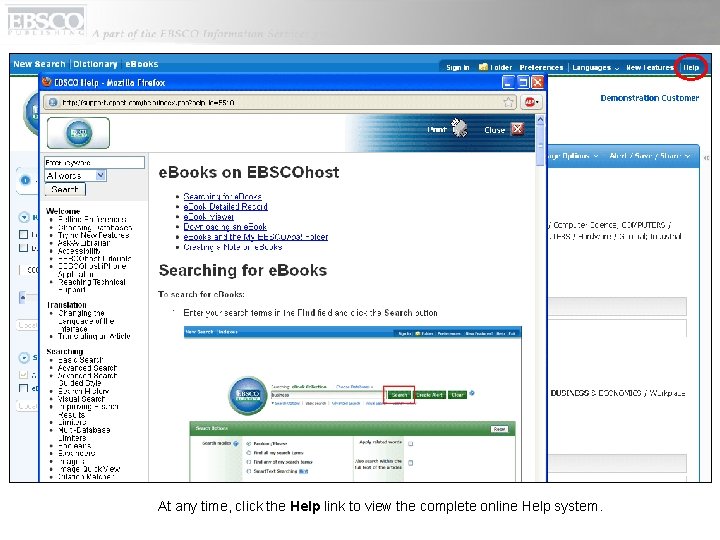The height and width of the screenshot is (540, 720).
Task: Open Downloading an eBook link
Action: (x=225, y=227)
